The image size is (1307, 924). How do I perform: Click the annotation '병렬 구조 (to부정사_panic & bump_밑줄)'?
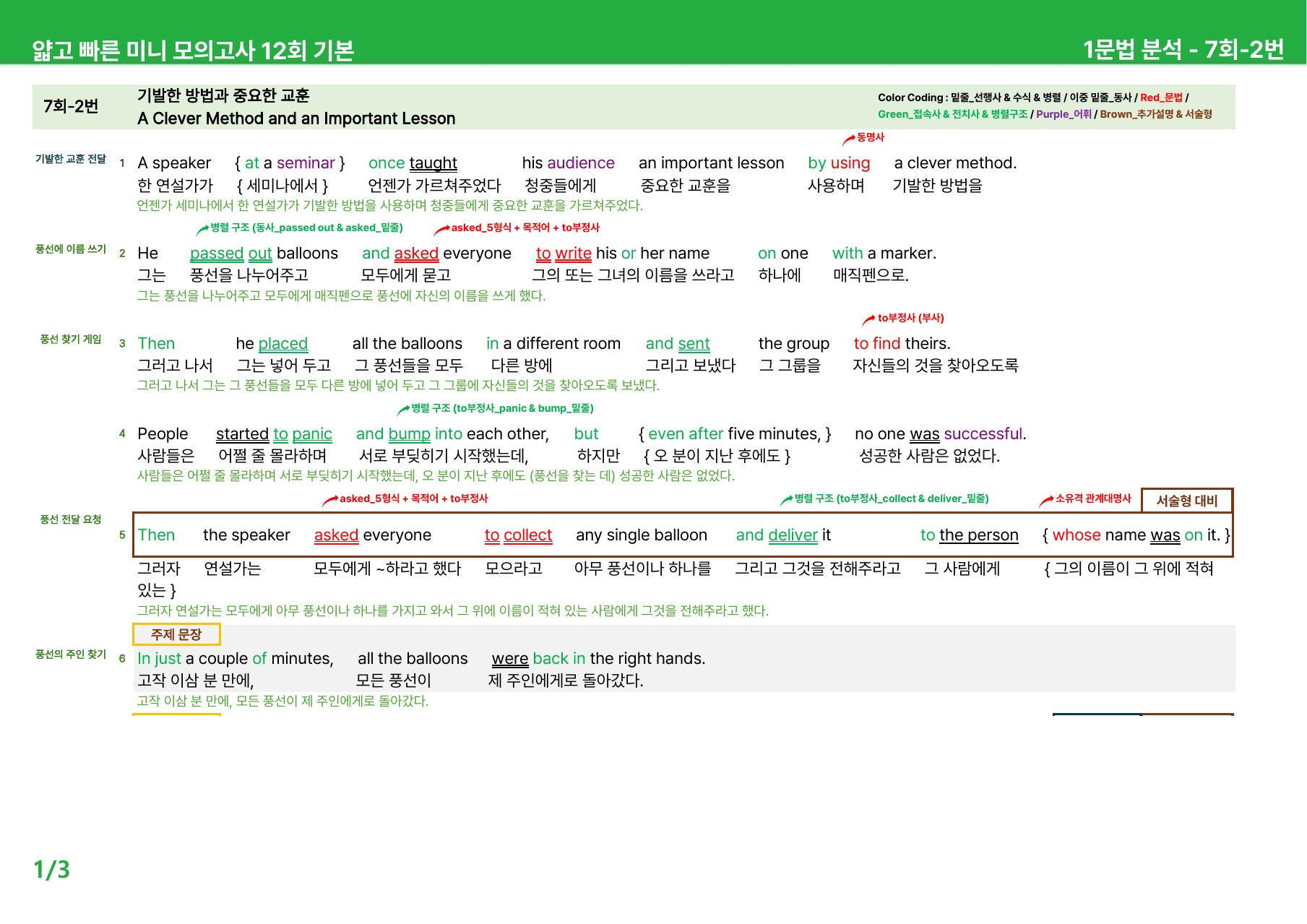[502, 408]
